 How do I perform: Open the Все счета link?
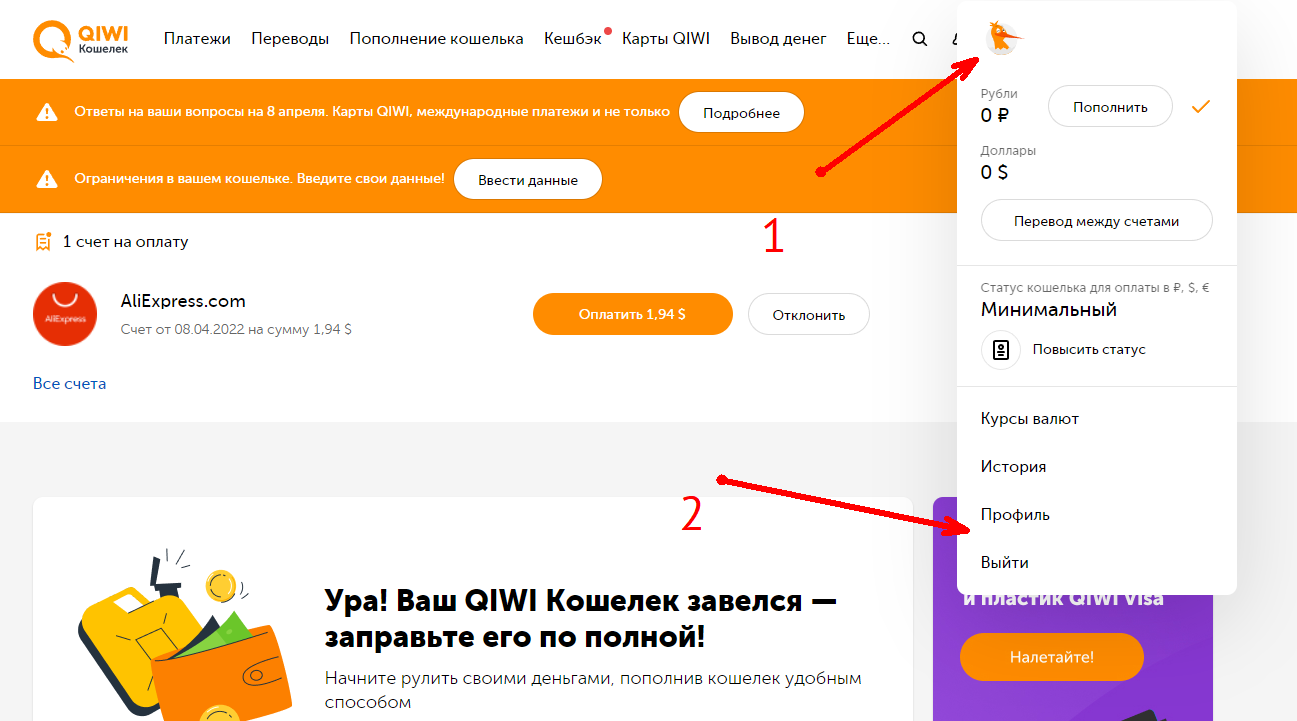pos(69,383)
